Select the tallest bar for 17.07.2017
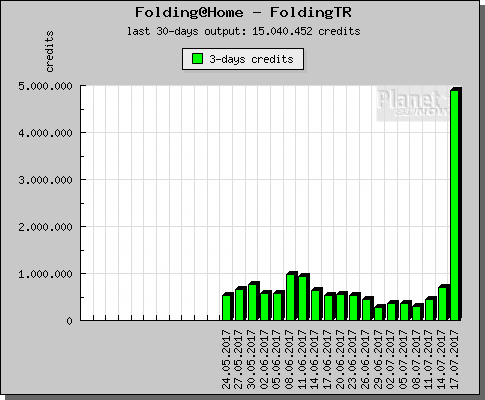The height and width of the screenshot is (400, 485). click(x=456, y=204)
